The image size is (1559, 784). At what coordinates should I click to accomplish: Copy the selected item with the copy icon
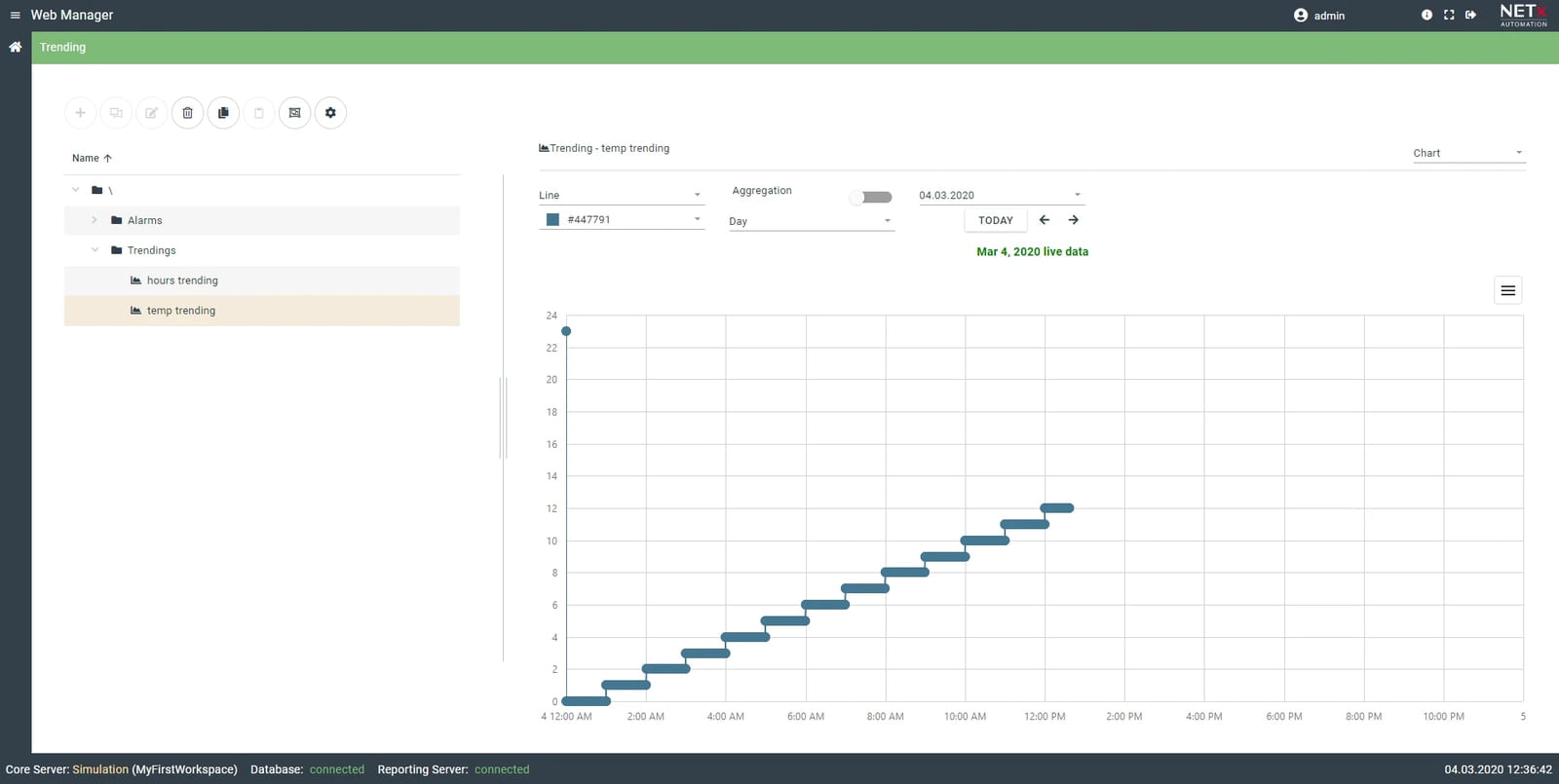click(223, 113)
